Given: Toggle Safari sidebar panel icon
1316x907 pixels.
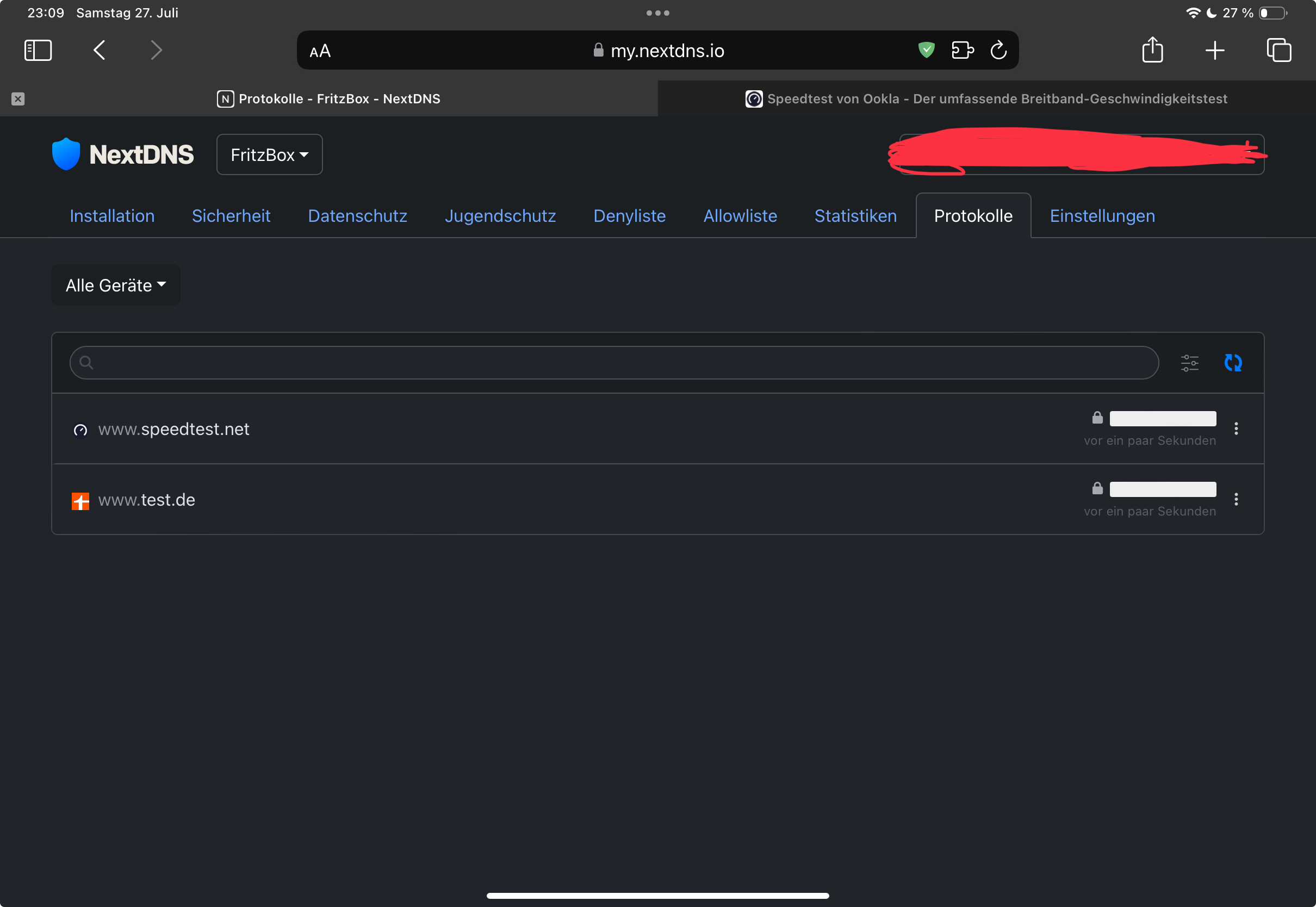Looking at the screenshot, I should pyautogui.click(x=38, y=50).
